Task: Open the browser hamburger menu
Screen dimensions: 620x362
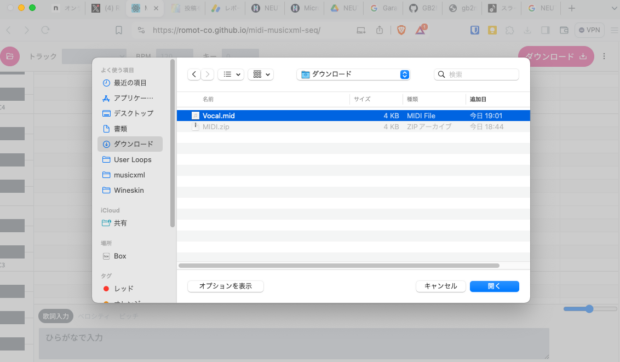Action: [x=614, y=30]
